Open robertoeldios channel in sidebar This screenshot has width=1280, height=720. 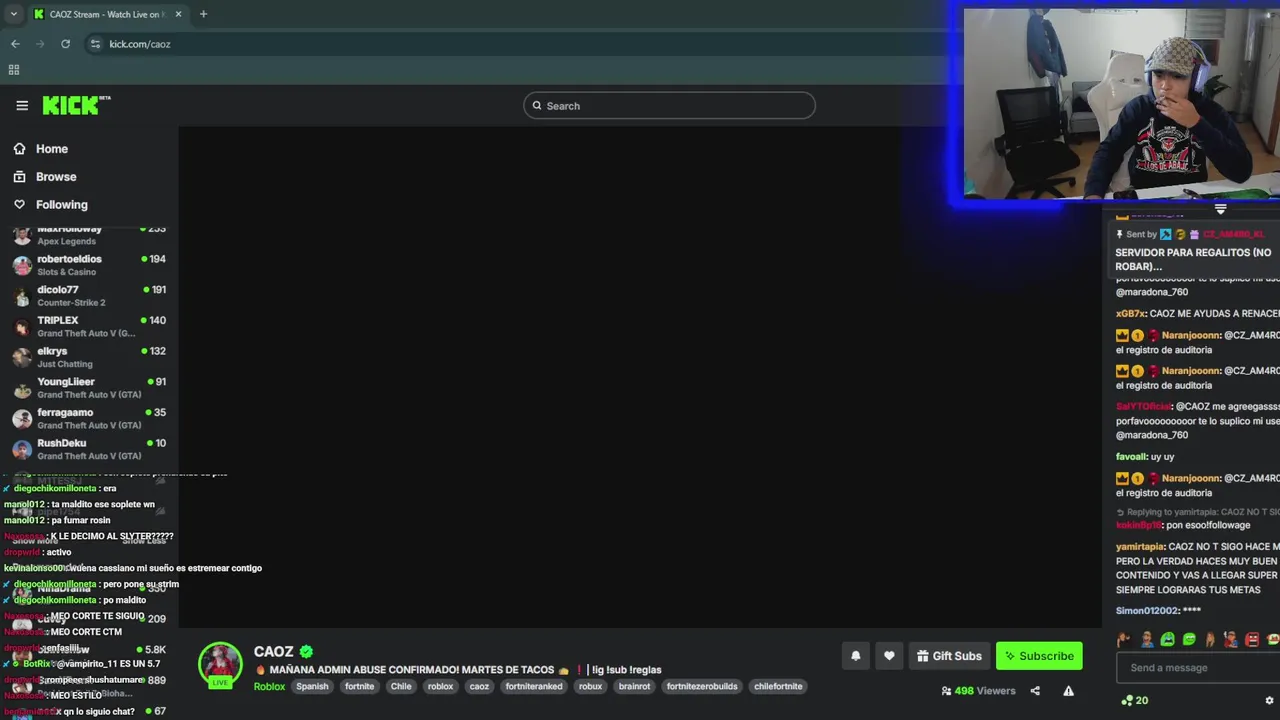pyautogui.click(x=89, y=265)
